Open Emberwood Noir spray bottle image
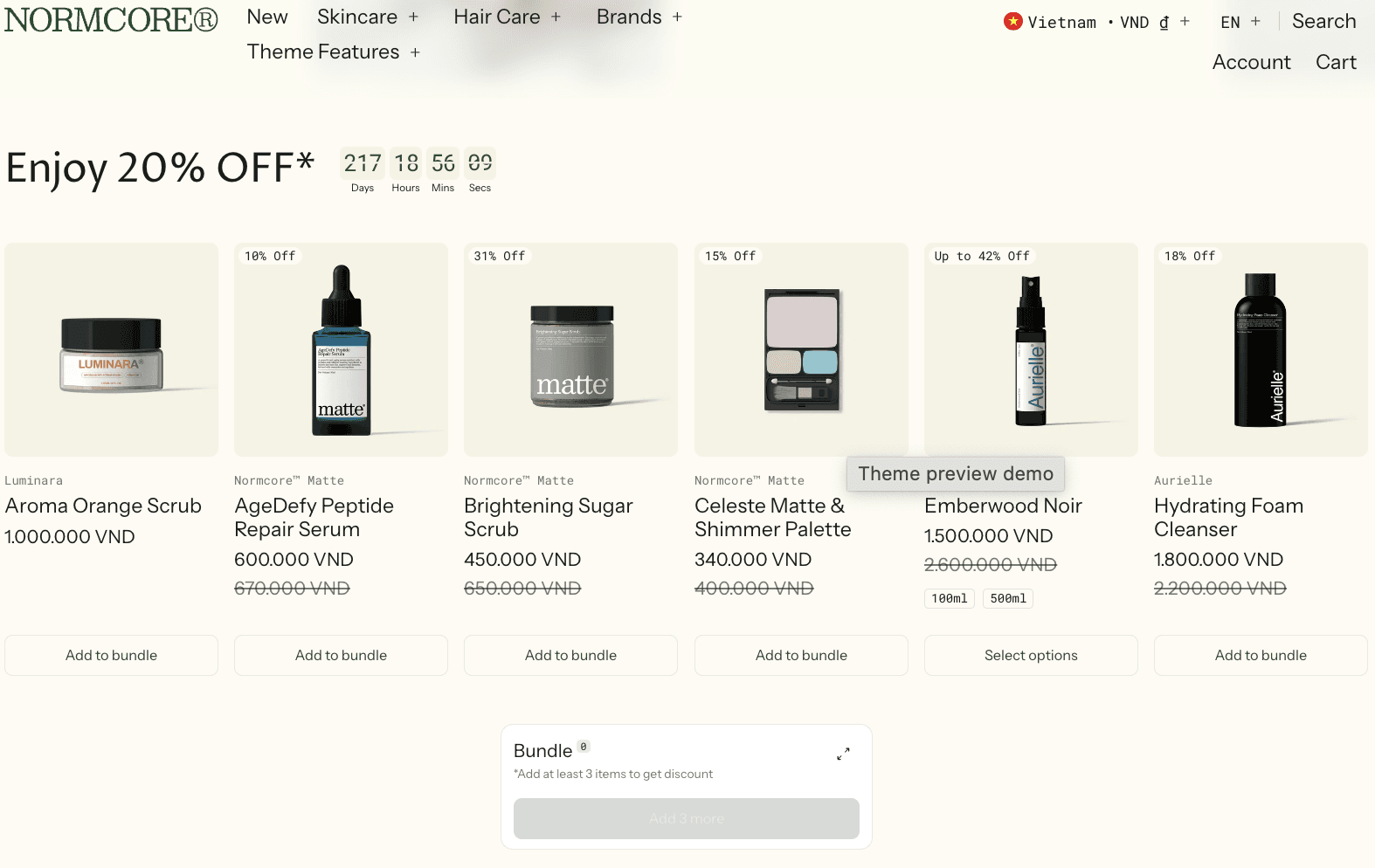This screenshot has height=868, width=1375. 1031,349
